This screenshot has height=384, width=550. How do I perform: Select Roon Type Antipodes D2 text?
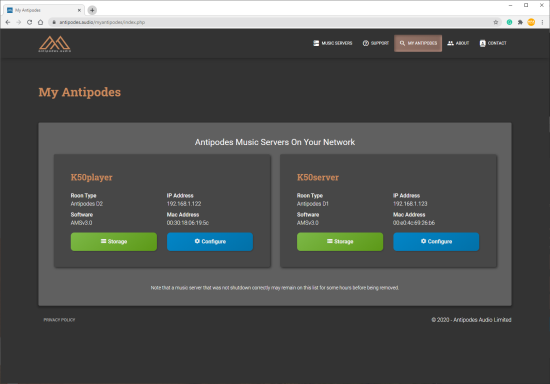pos(87,204)
